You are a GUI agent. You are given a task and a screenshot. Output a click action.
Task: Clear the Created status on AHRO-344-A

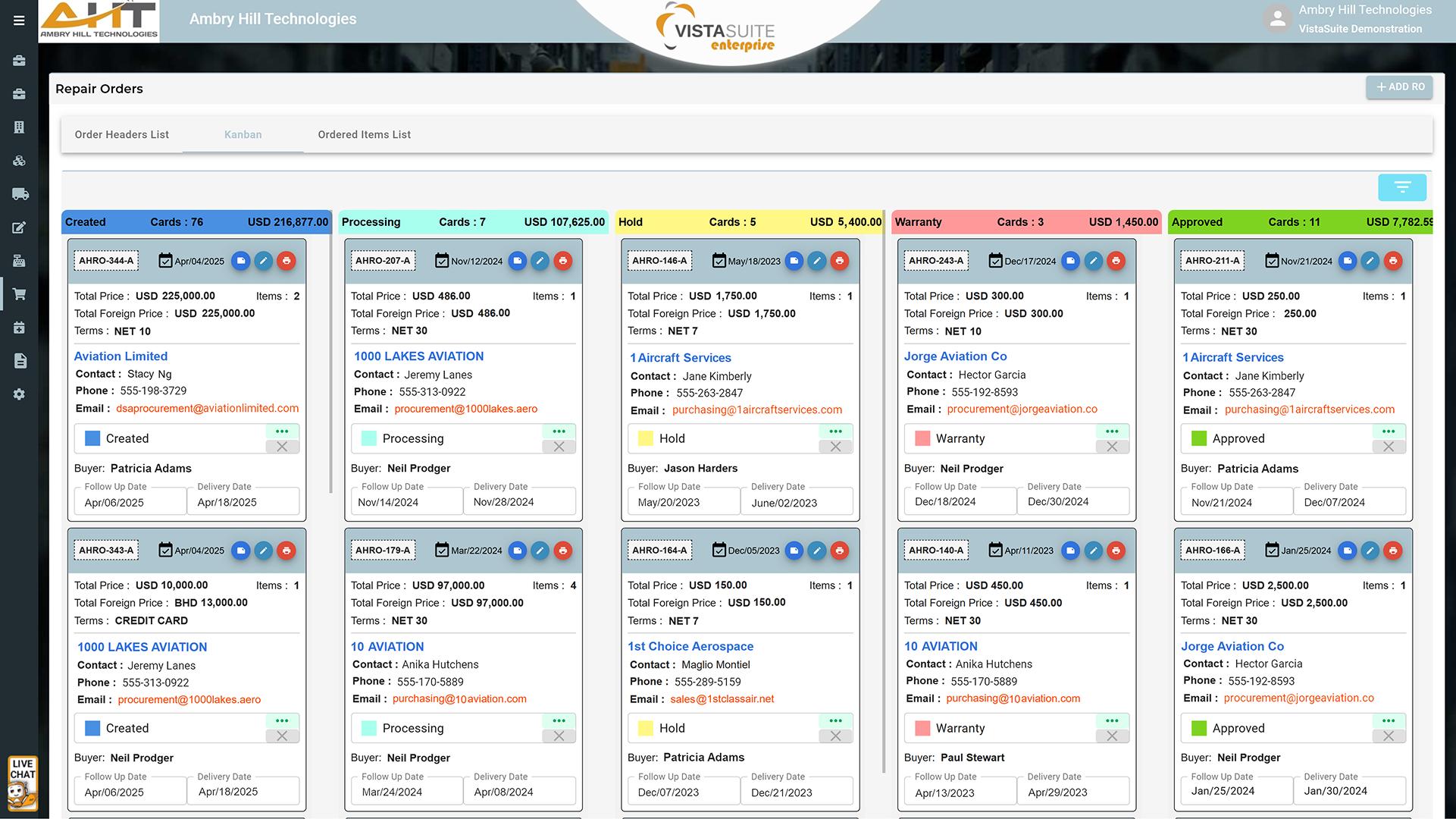click(x=282, y=447)
